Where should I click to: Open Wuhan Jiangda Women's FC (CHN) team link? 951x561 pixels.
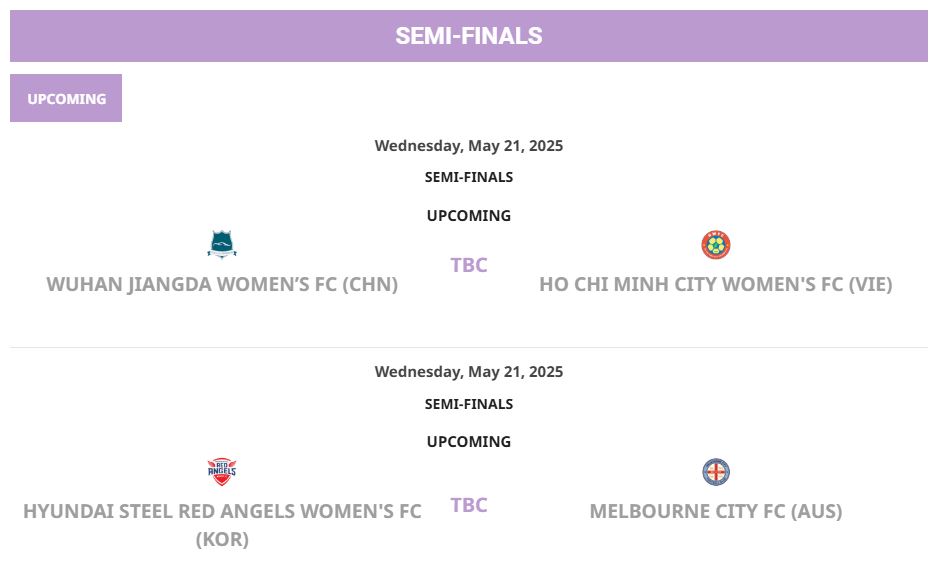click(222, 284)
